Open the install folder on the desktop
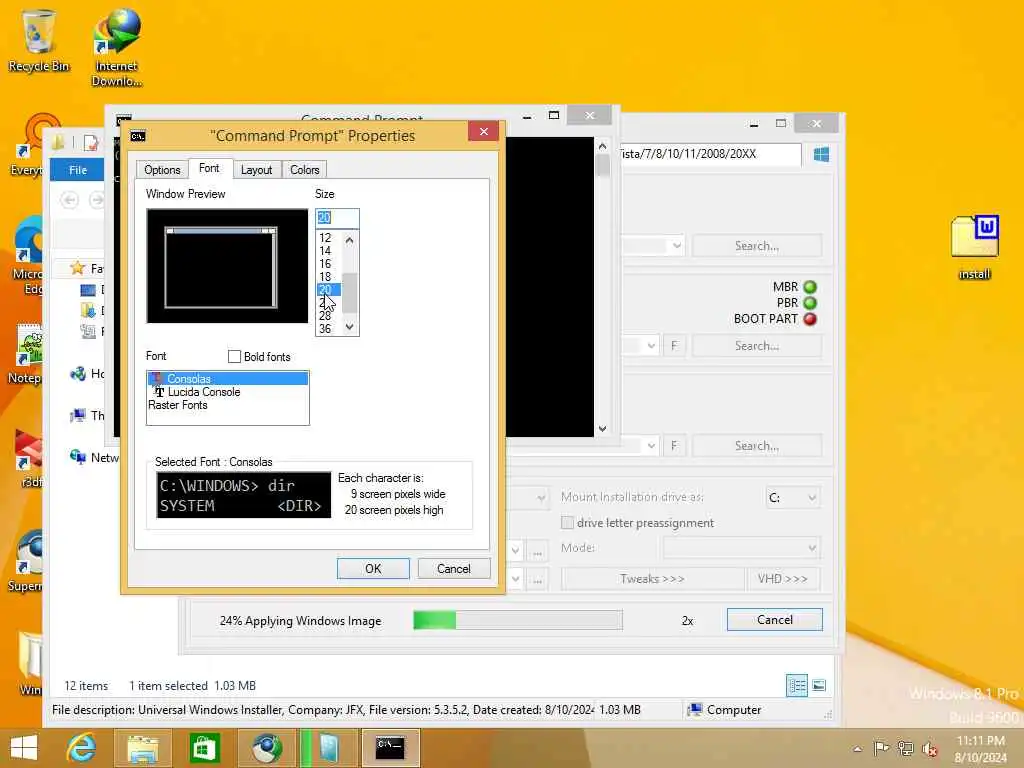This screenshot has height=768, width=1024. [x=974, y=247]
